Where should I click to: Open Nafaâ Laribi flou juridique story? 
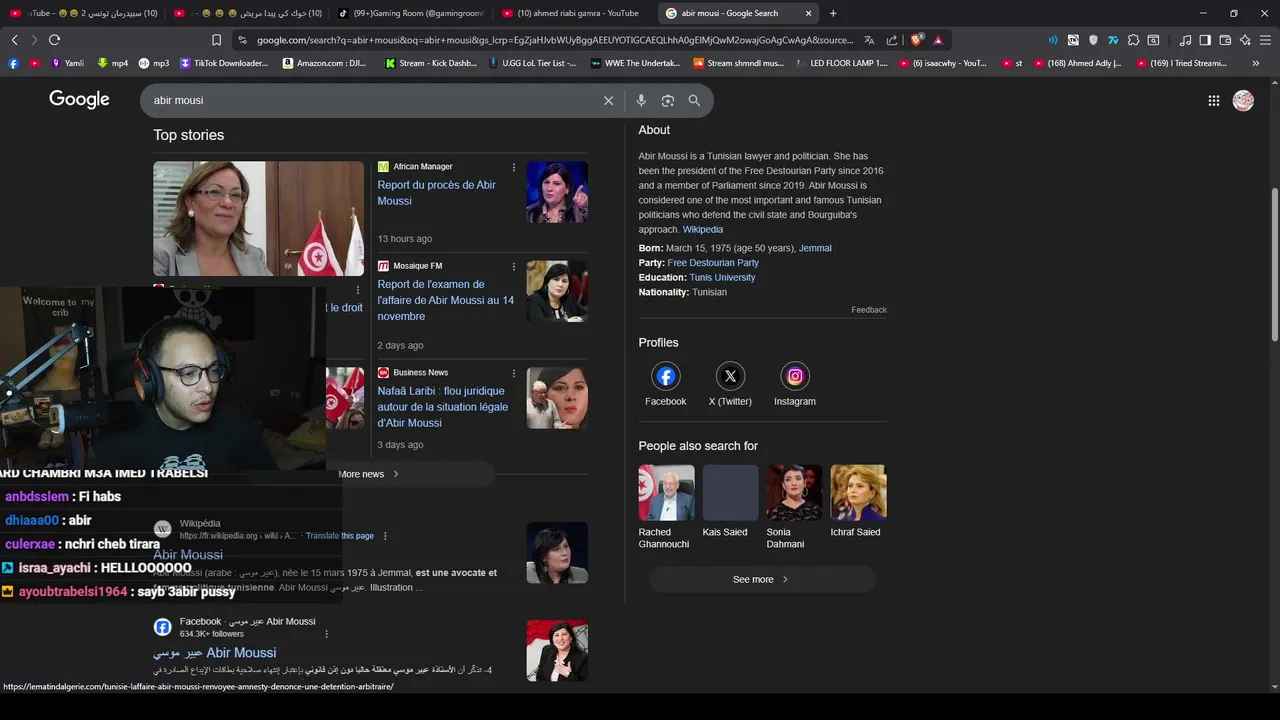442,407
